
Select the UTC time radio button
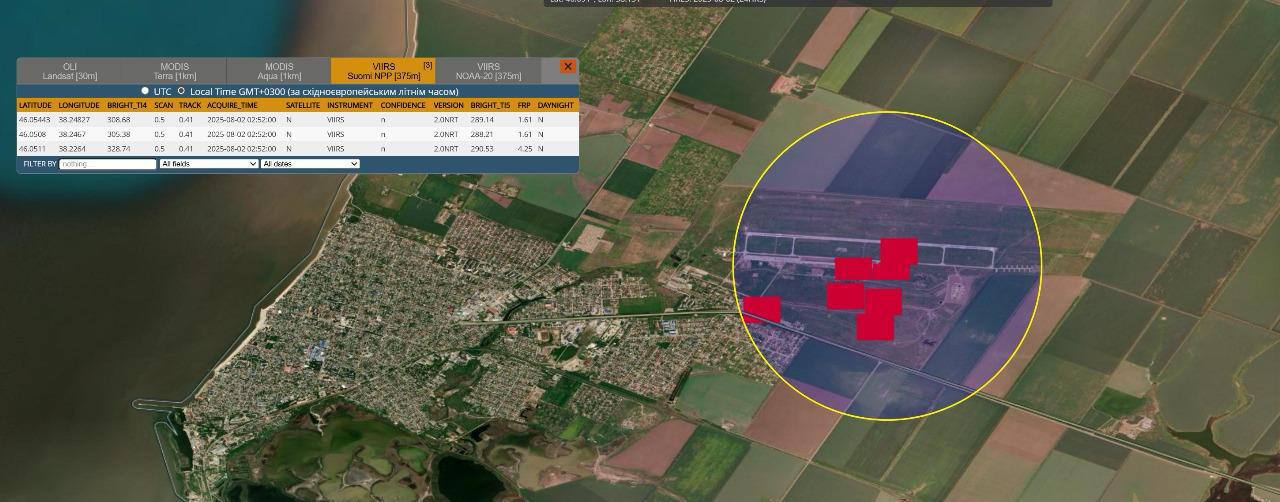click(x=145, y=91)
